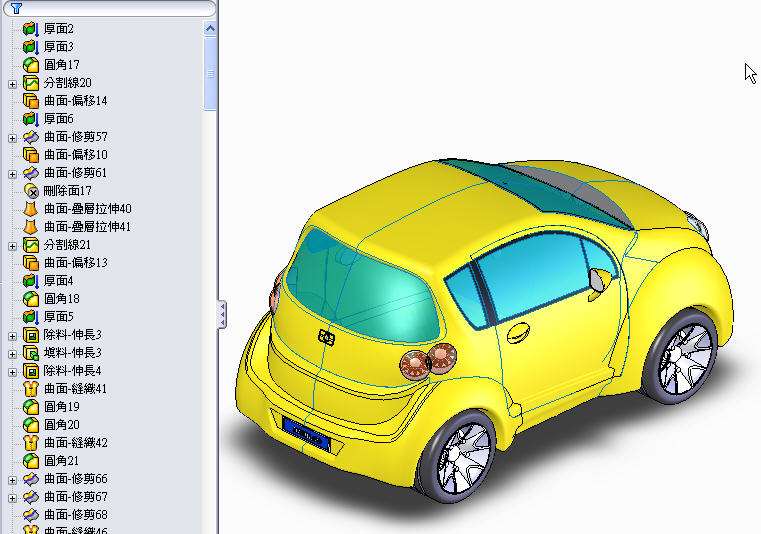This screenshot has height=534, width=761.
Task: Click the 曲面-偏移13 offset icon
Action: 31,263
